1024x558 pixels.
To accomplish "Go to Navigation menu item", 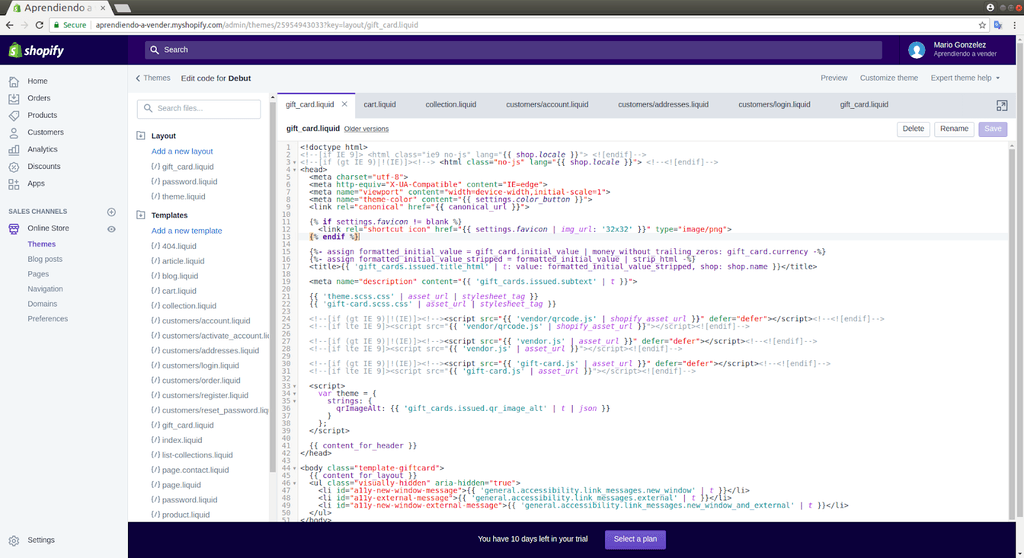I will click(x=45, y=289).
